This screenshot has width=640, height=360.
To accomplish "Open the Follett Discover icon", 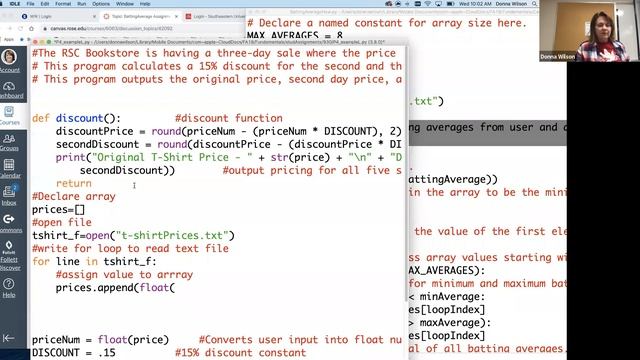I will tap(9, 246).
